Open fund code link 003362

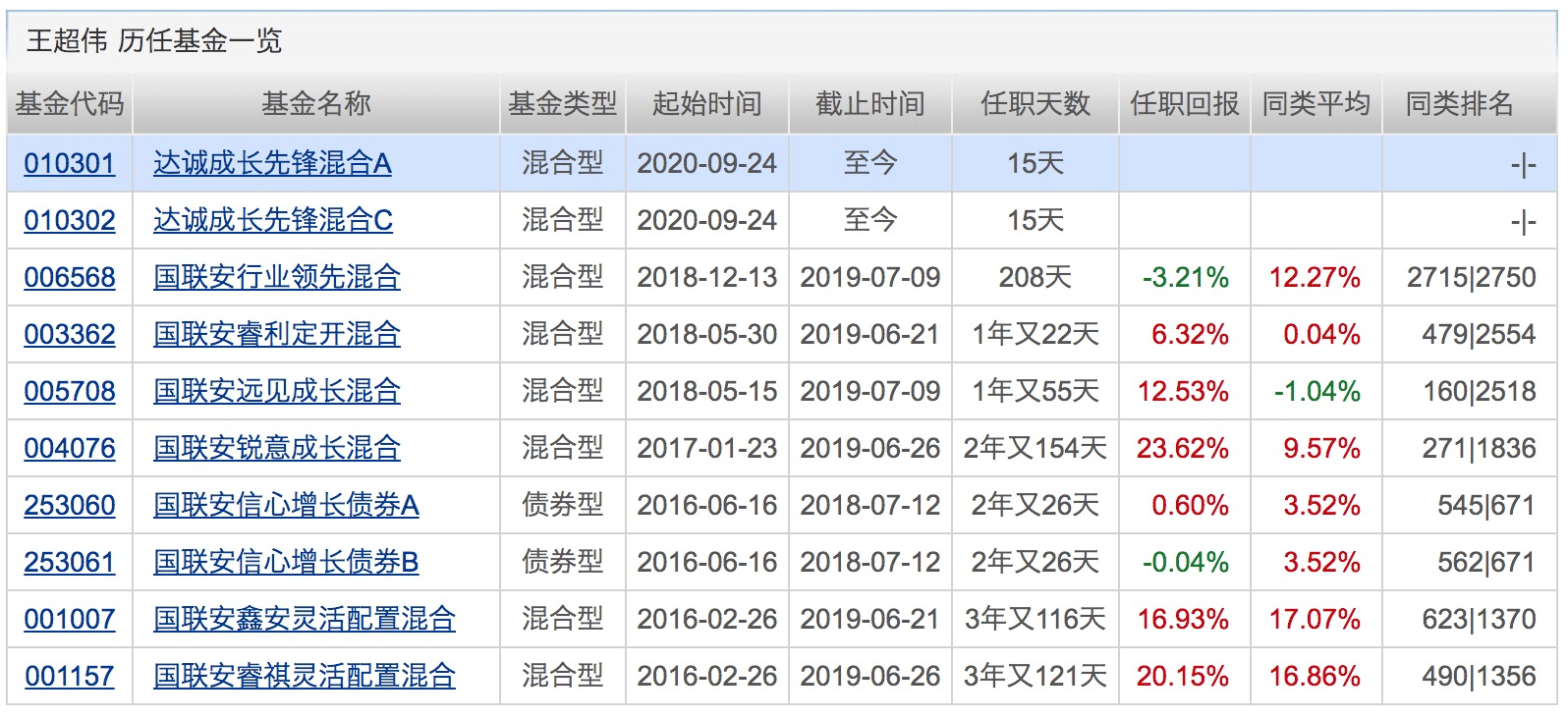[x=70, y=334]
